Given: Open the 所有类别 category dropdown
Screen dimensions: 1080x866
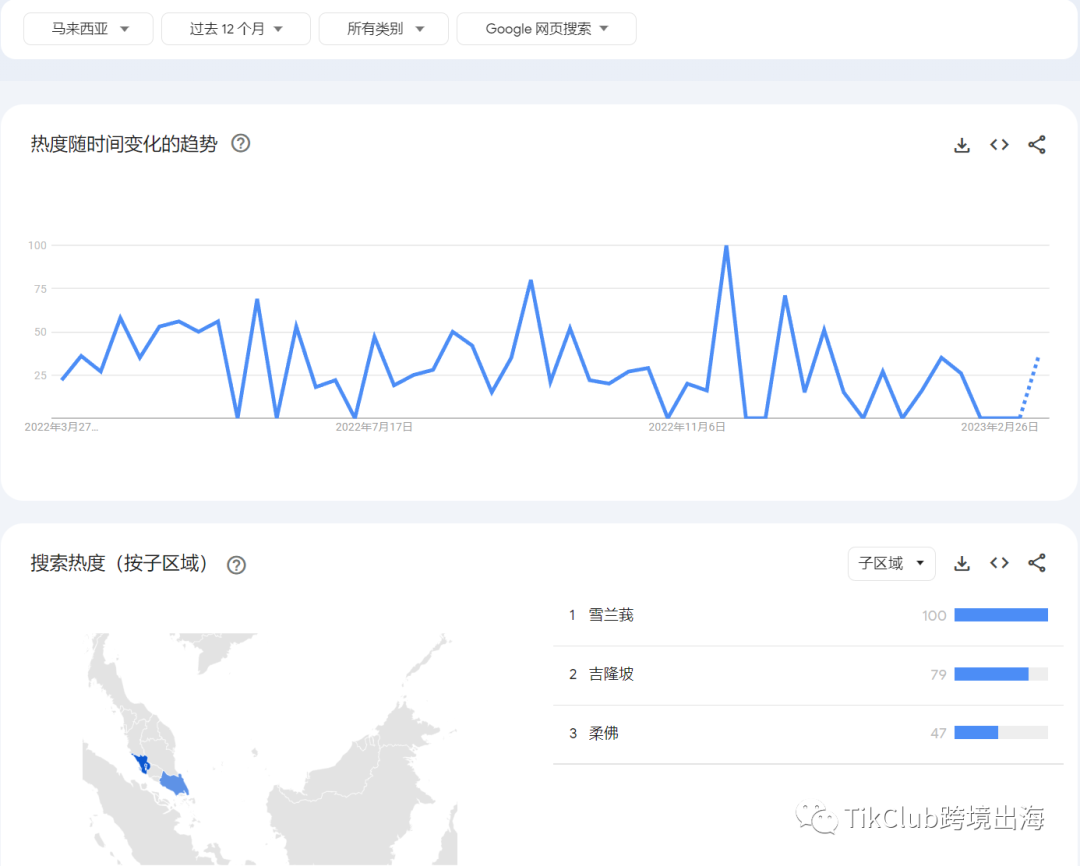Looking at the screenshot, I should [384, 29].
